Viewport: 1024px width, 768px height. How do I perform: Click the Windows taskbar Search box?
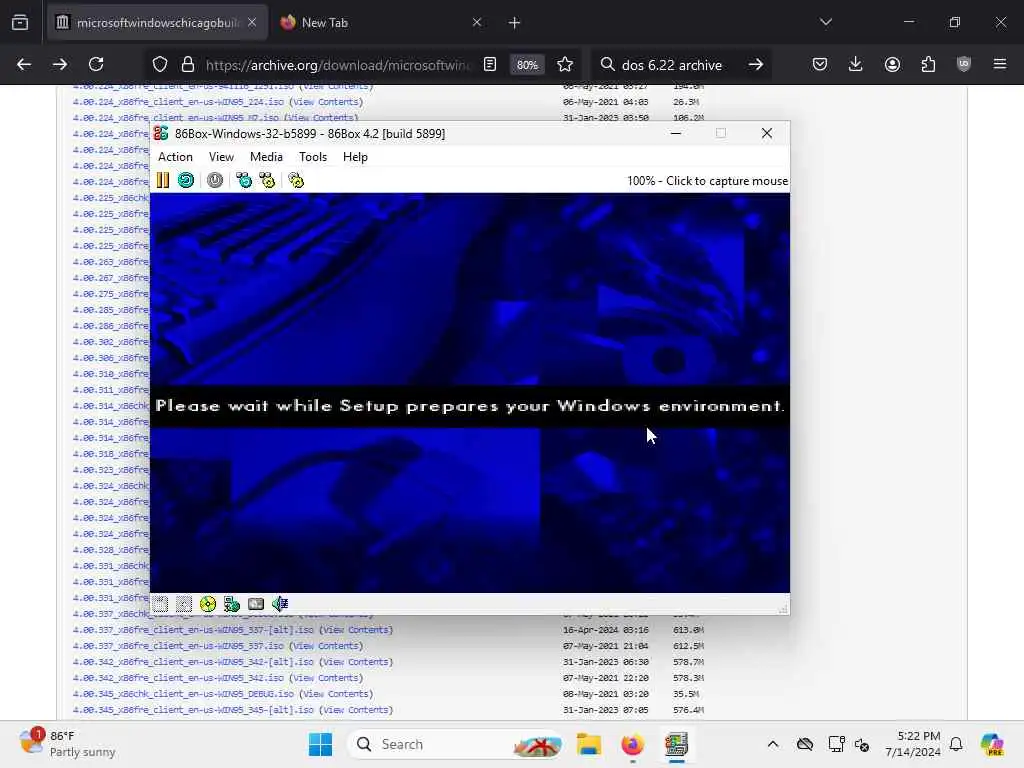click(455, 744)
